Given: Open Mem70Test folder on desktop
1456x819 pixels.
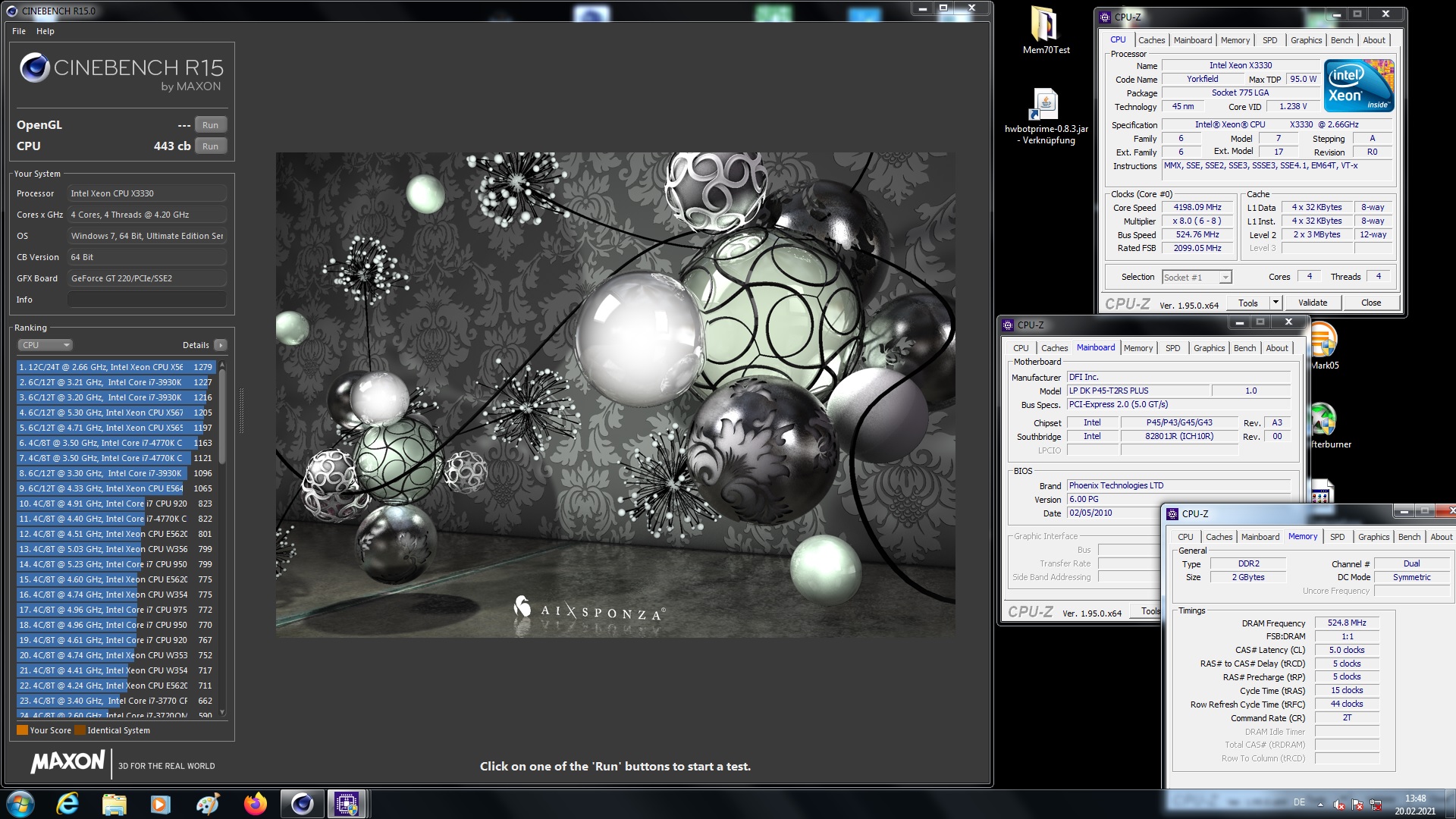Looking at the screenshot, I should (x=1046, y=30).
